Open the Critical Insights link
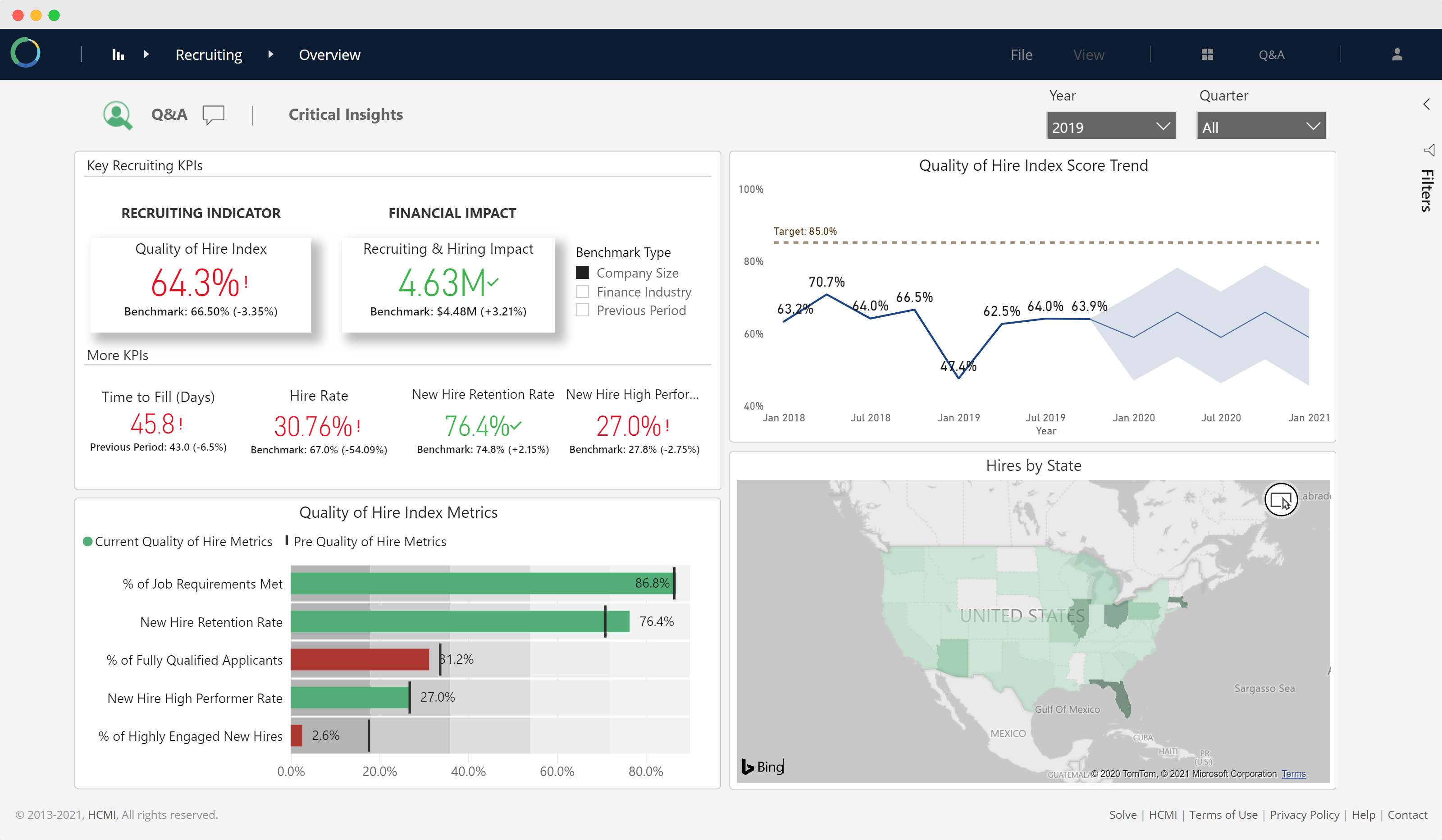 click(x=346, y=114)
